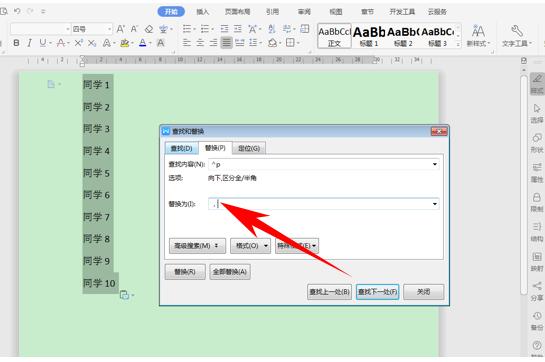Increase font size with the grow font icon
Image resolution: width=545 pixels, height=362 pixels.
[120, 29]
